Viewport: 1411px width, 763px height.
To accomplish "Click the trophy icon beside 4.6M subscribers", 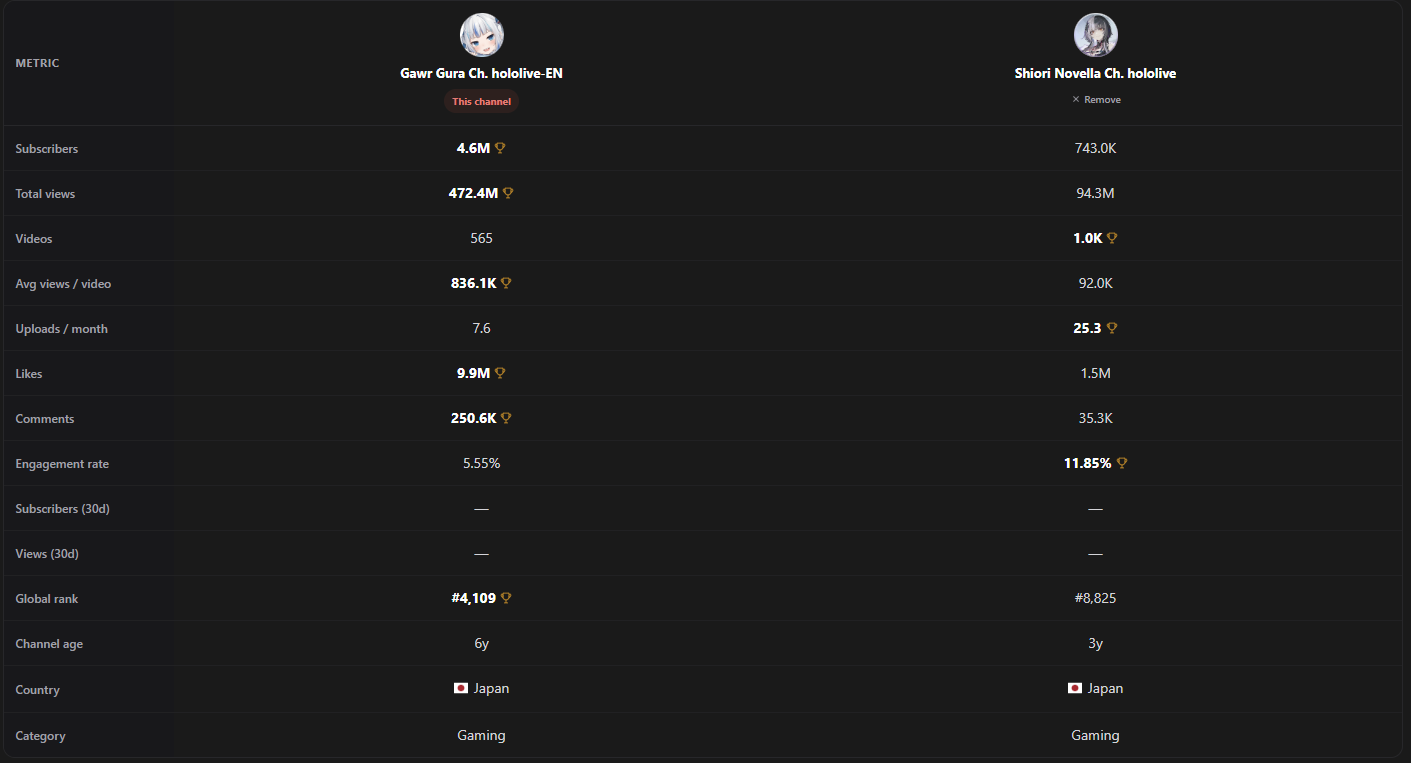I will click(500, 148).
